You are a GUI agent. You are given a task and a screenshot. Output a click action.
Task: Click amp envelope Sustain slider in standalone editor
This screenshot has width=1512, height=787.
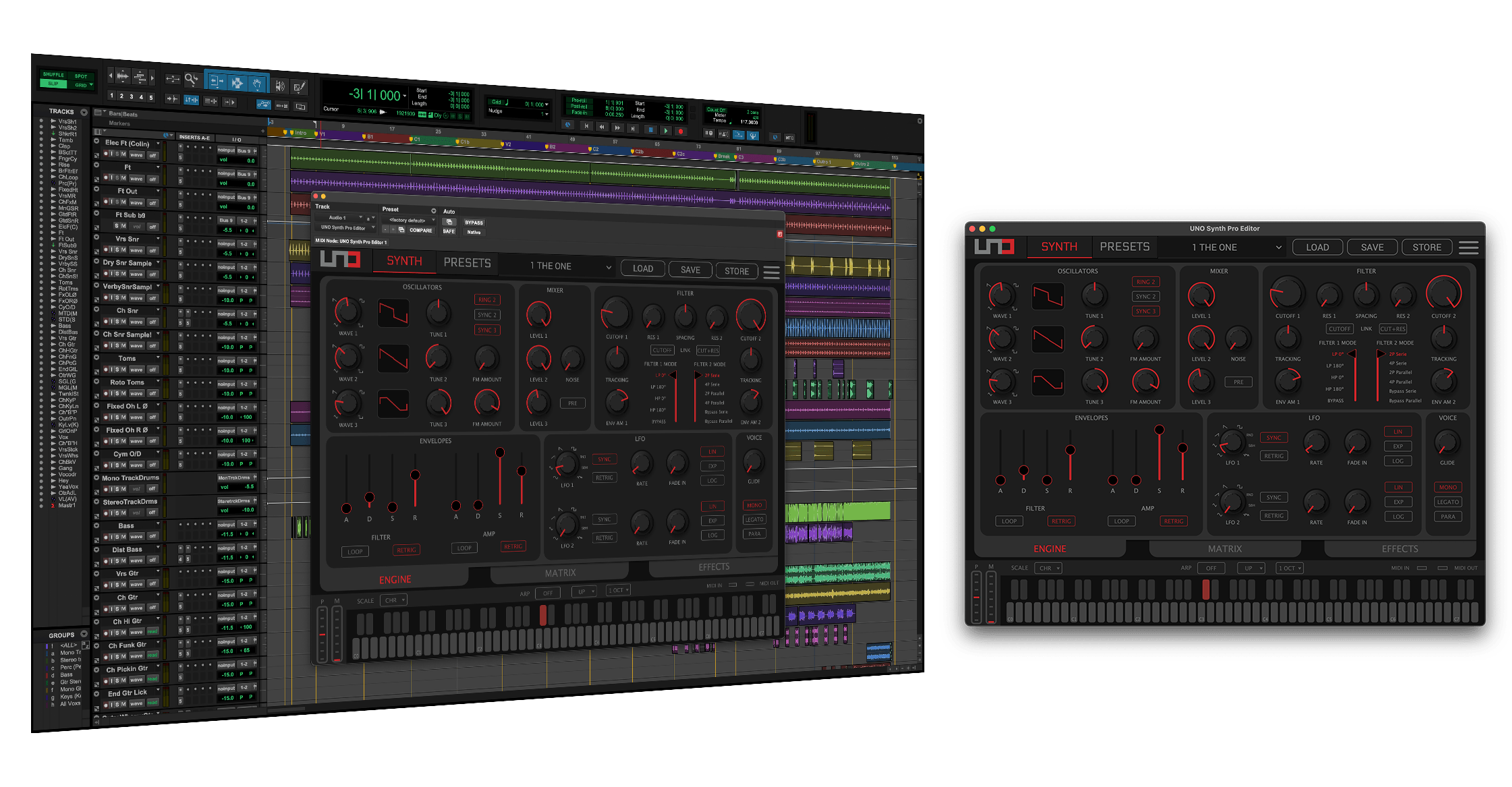point(1159,430)
